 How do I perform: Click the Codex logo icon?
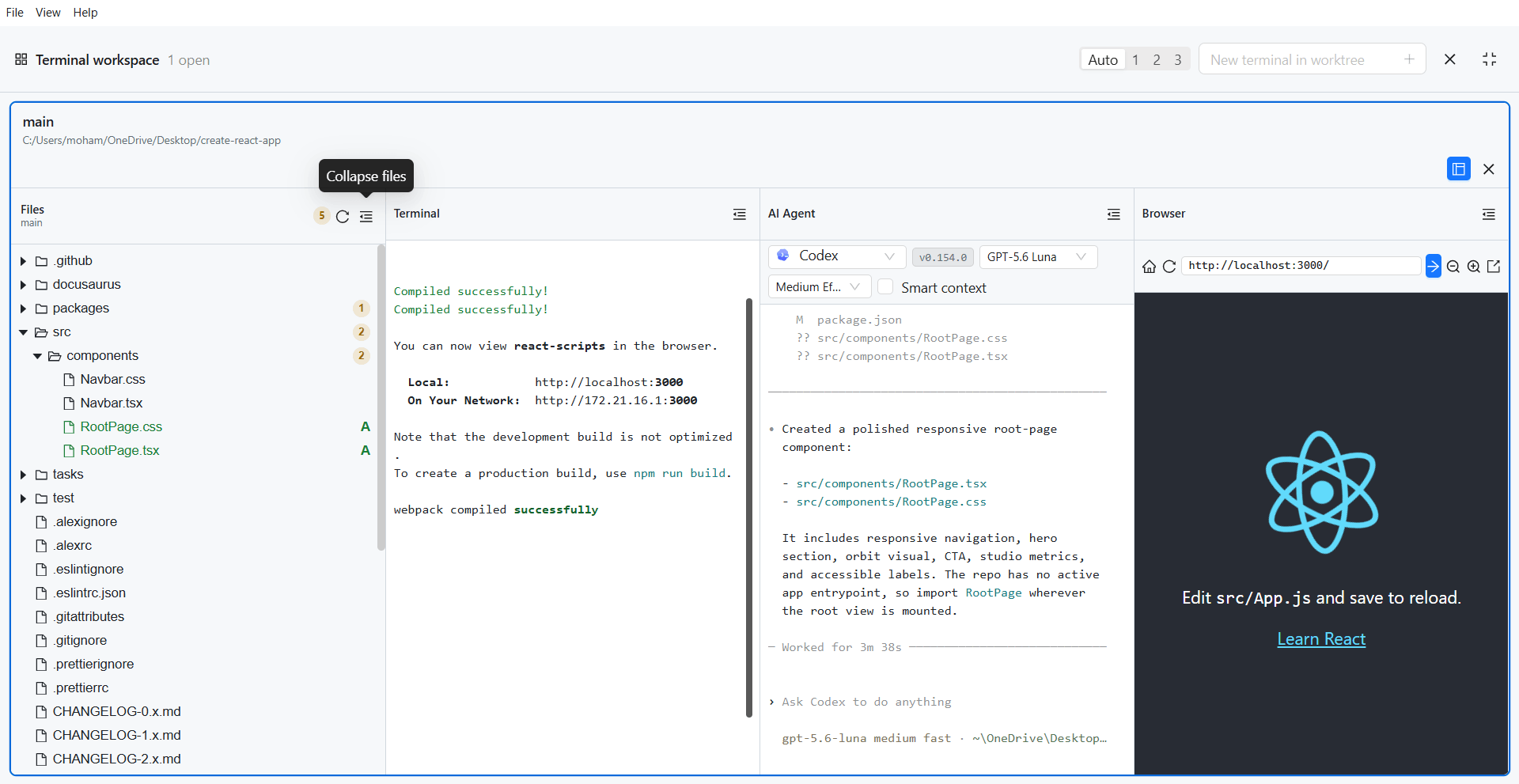pyautogui.click(x=783, y=256)
